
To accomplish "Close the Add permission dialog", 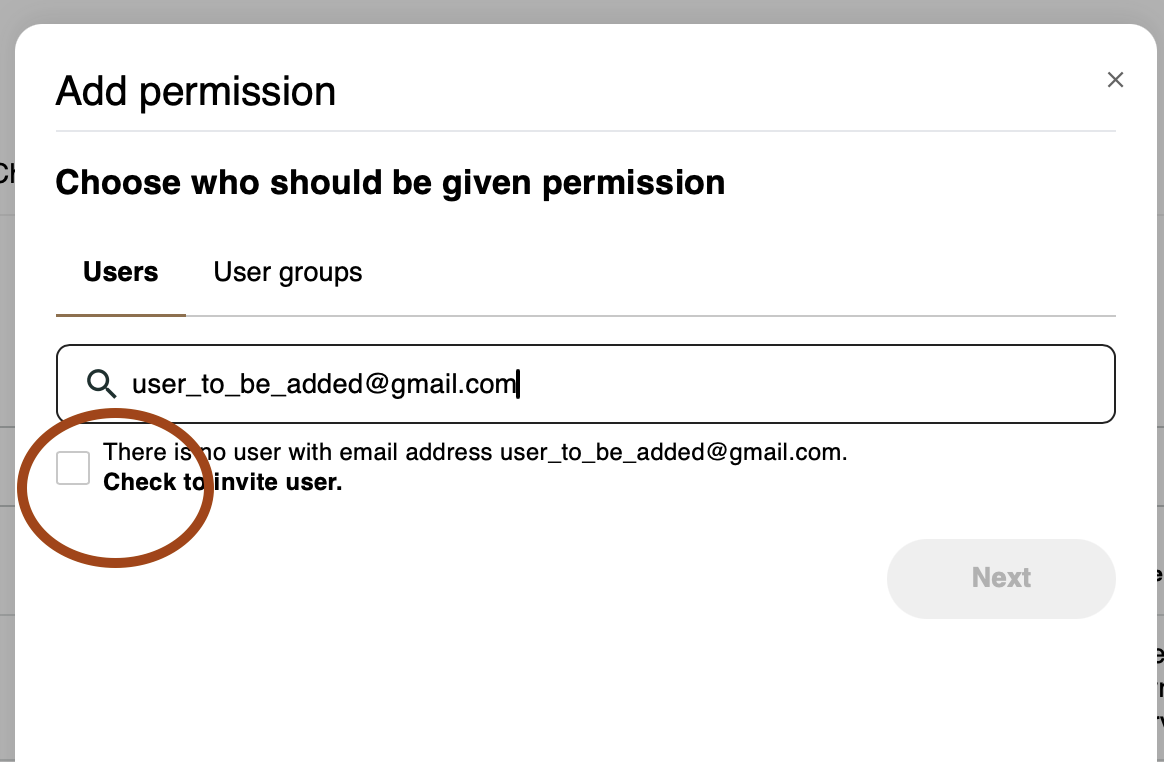I will [1115, 80].
